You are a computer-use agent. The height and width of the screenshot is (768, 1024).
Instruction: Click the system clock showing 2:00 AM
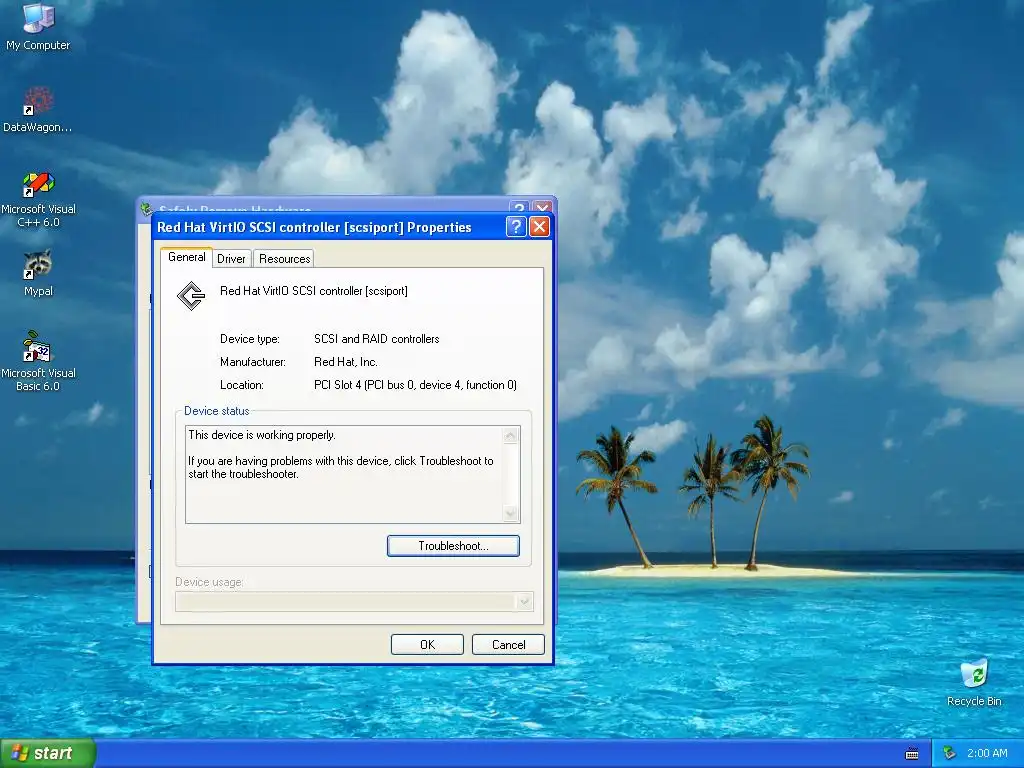[x=987, y=754]
